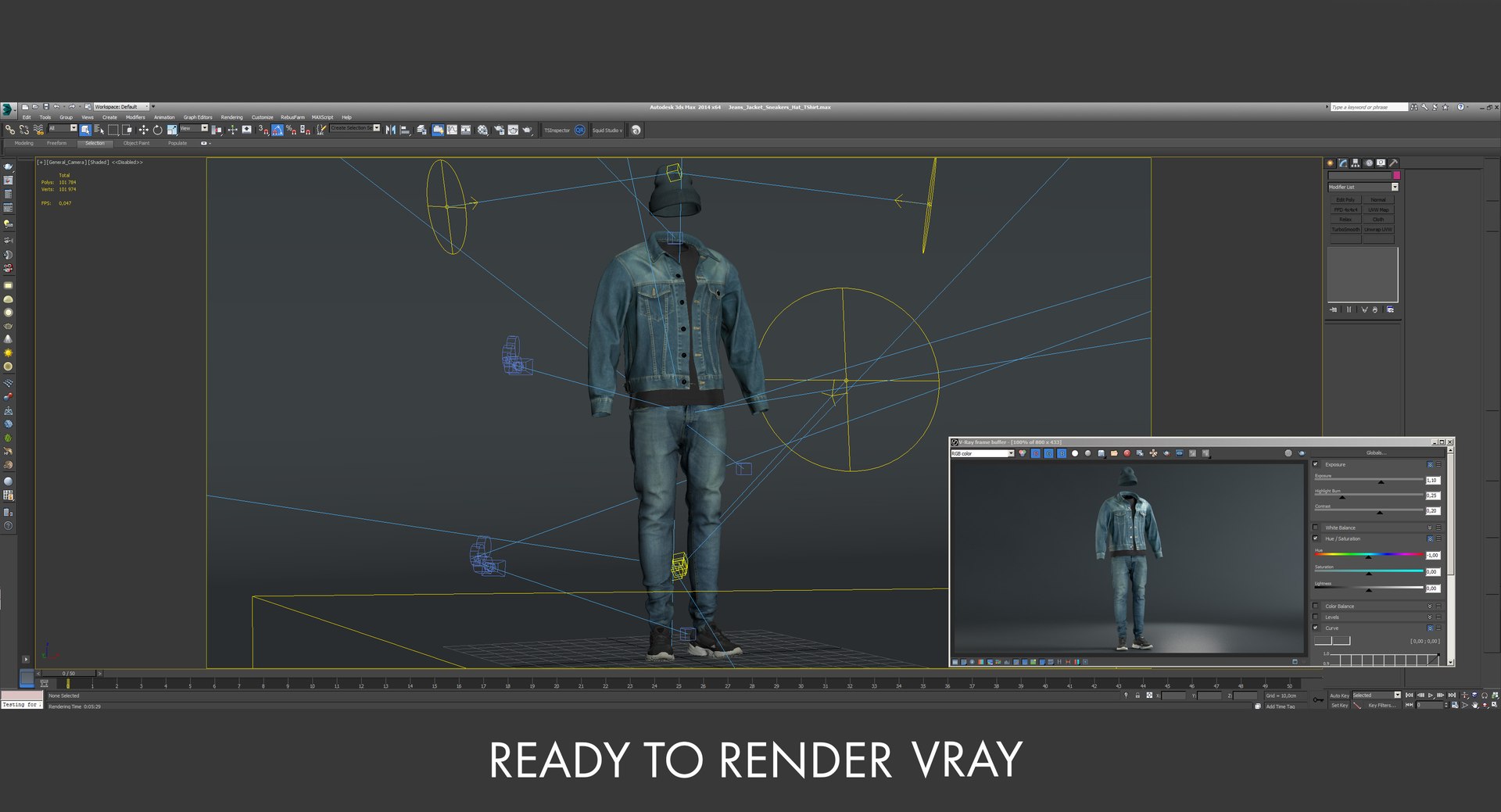Save image from V-Ray frame buffer
Image resolution: width=1501 pixels, height=812 pixels.
1101,453
